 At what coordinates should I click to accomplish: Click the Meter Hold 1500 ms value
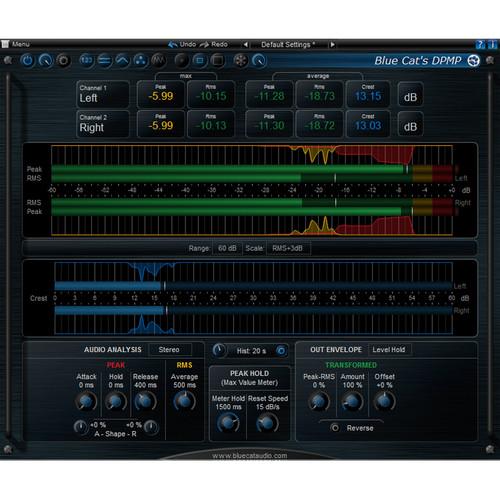point(228,407)
